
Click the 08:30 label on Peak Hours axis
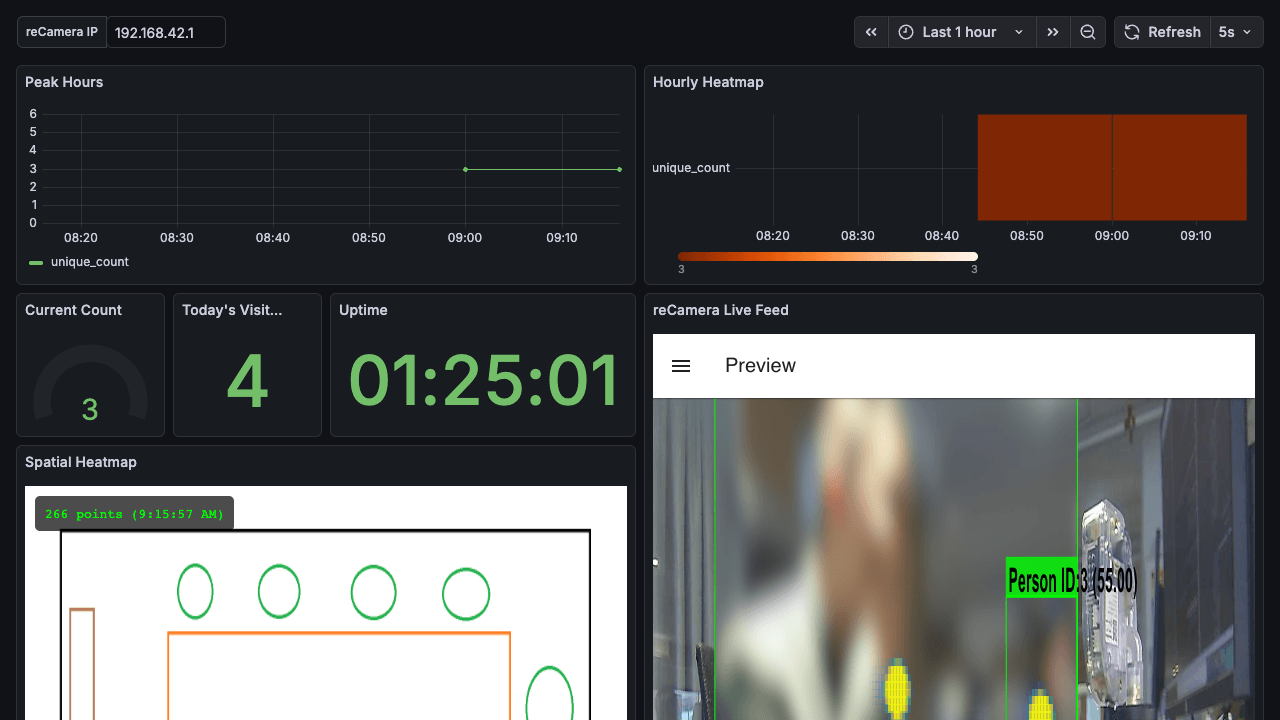(177, 238)
